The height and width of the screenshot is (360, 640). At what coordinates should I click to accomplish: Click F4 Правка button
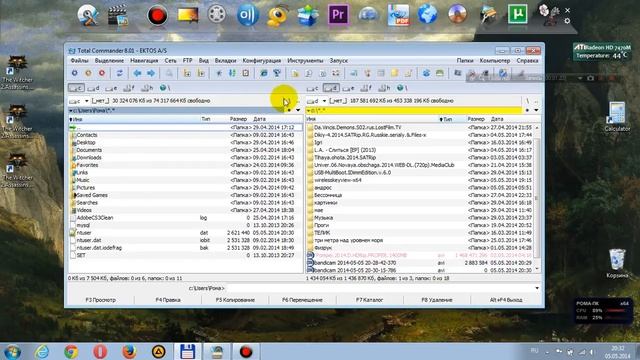click(168, 300)
